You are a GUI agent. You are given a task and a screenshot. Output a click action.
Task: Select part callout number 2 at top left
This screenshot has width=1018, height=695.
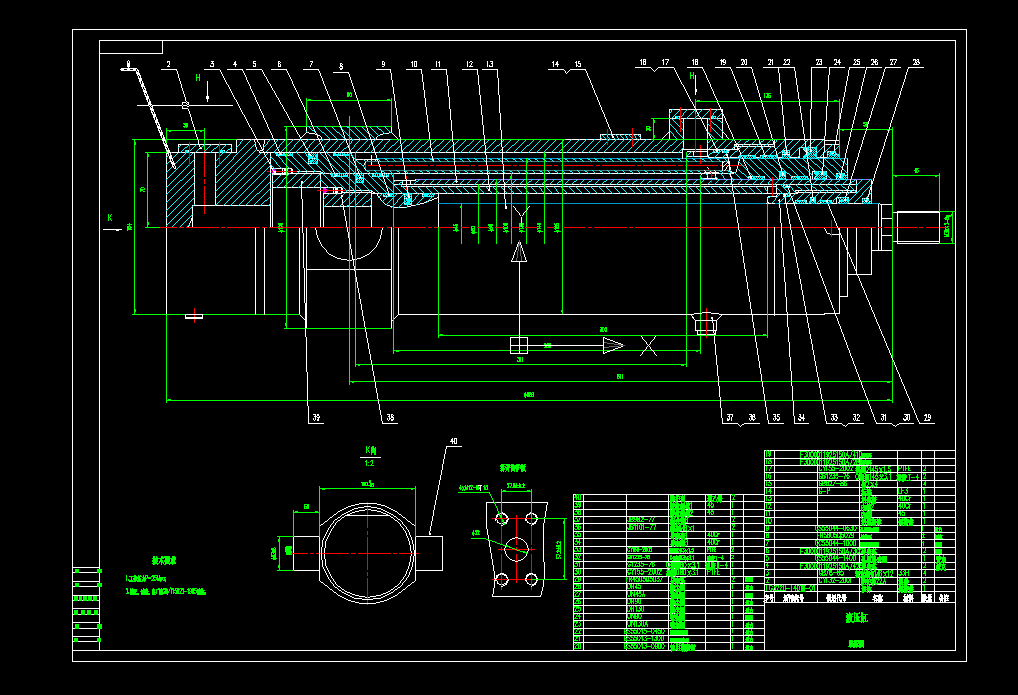[x=169, y=64]
